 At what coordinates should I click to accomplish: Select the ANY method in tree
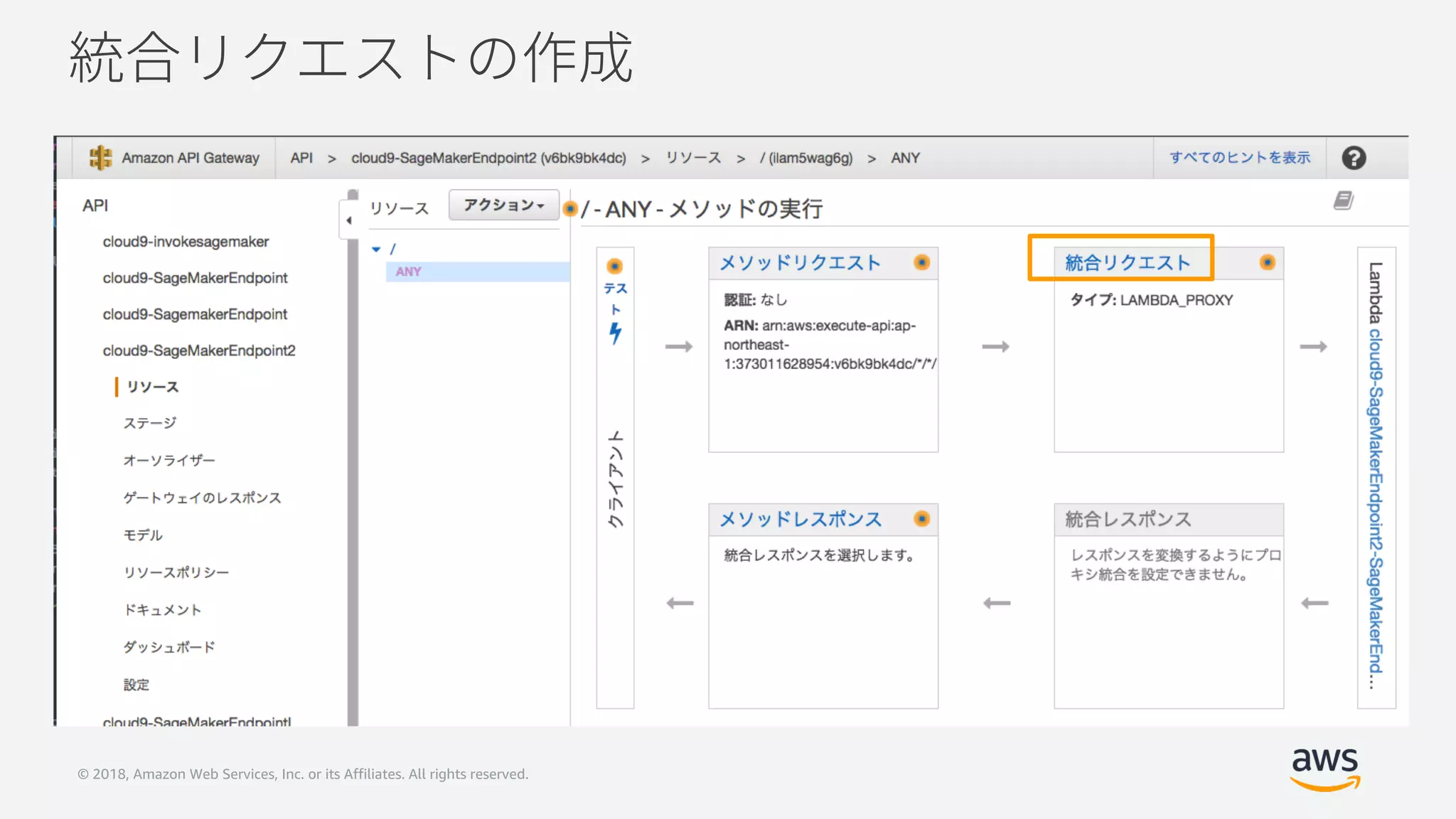(x=409, y=272)
